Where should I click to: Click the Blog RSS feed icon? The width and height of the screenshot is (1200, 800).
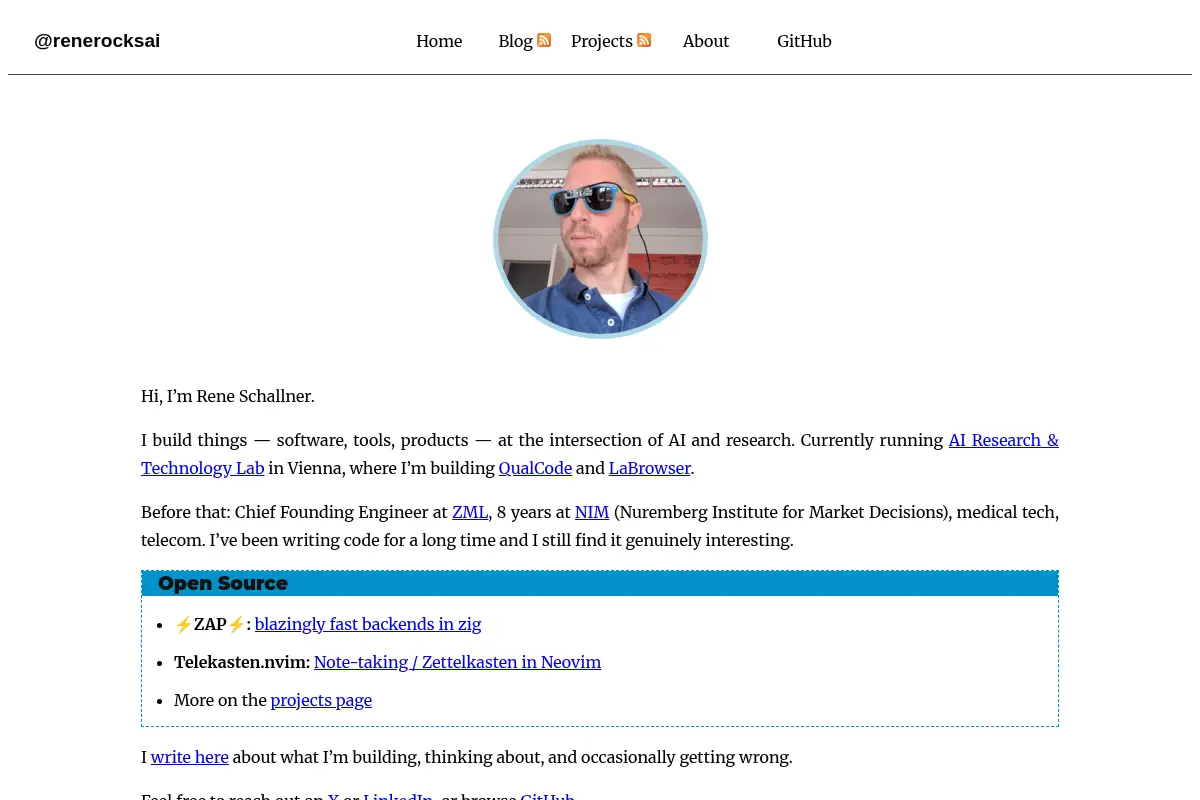click(544, 40)
